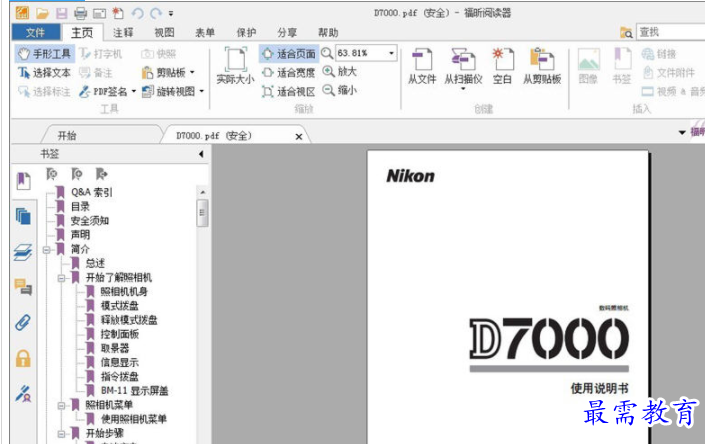Image resolution: width=705 pixels, height=444 pixels.
Task: Open the bookmarks panel sidebar icon
Action: point(23,181)
